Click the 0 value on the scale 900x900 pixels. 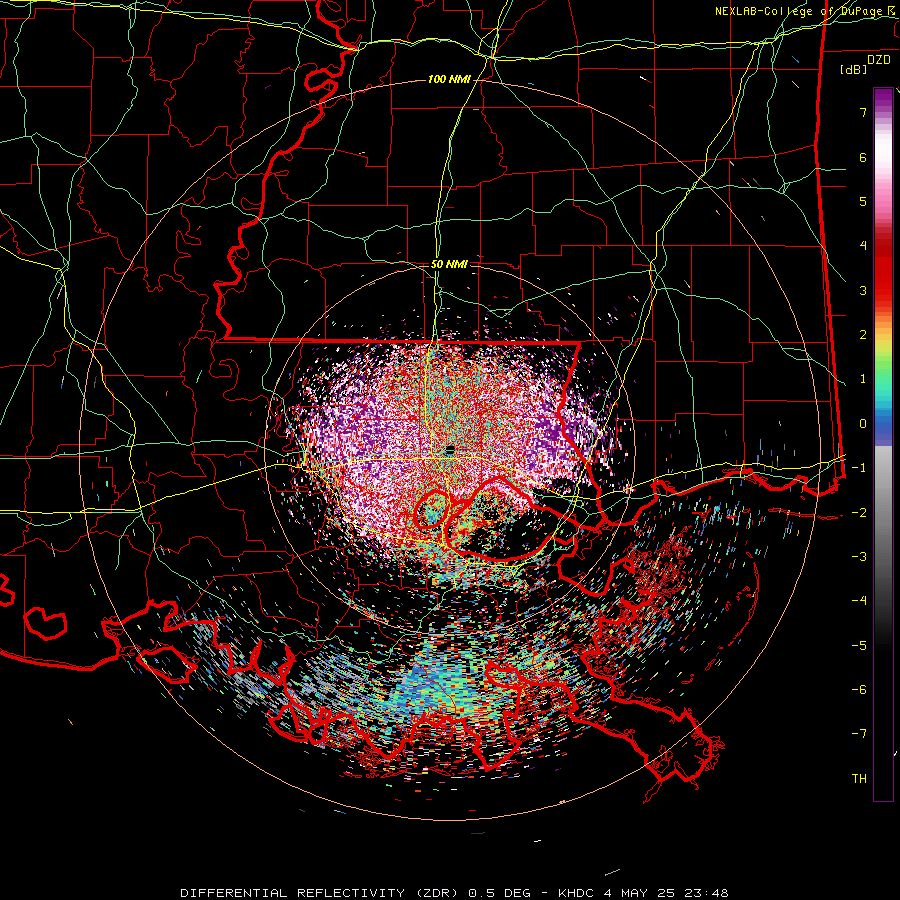863,424
